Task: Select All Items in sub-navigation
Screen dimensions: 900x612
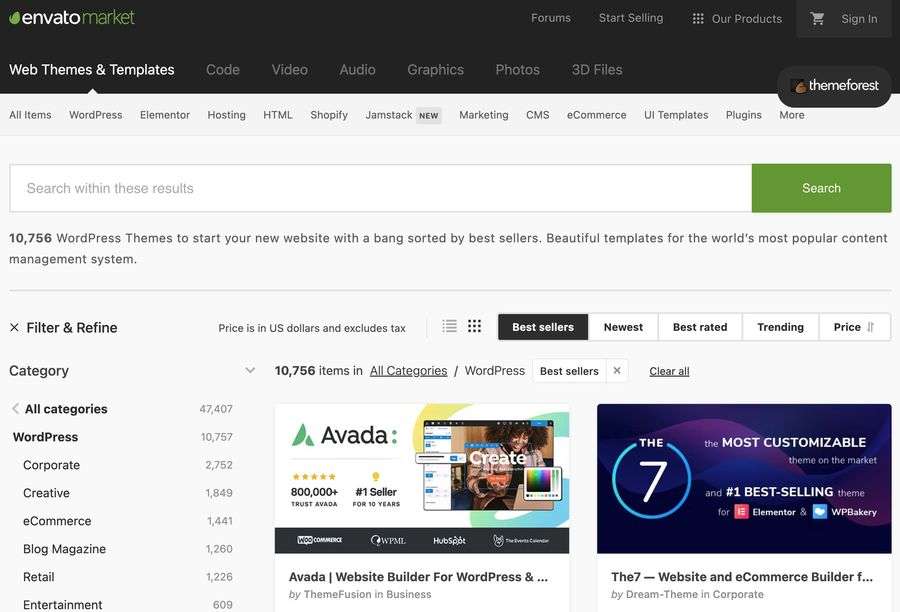Action: tap(30, 115)
